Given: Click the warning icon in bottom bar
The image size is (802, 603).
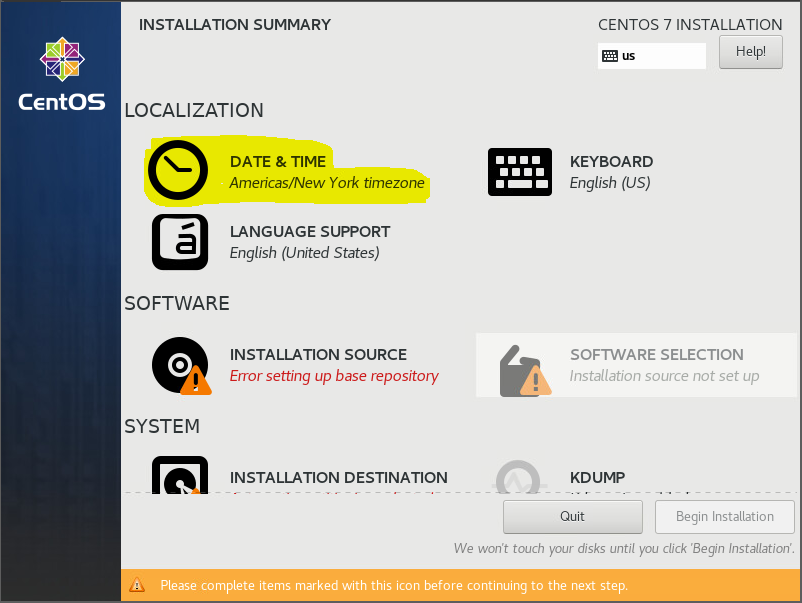Looking at the screenshot, I should [137, 585].
